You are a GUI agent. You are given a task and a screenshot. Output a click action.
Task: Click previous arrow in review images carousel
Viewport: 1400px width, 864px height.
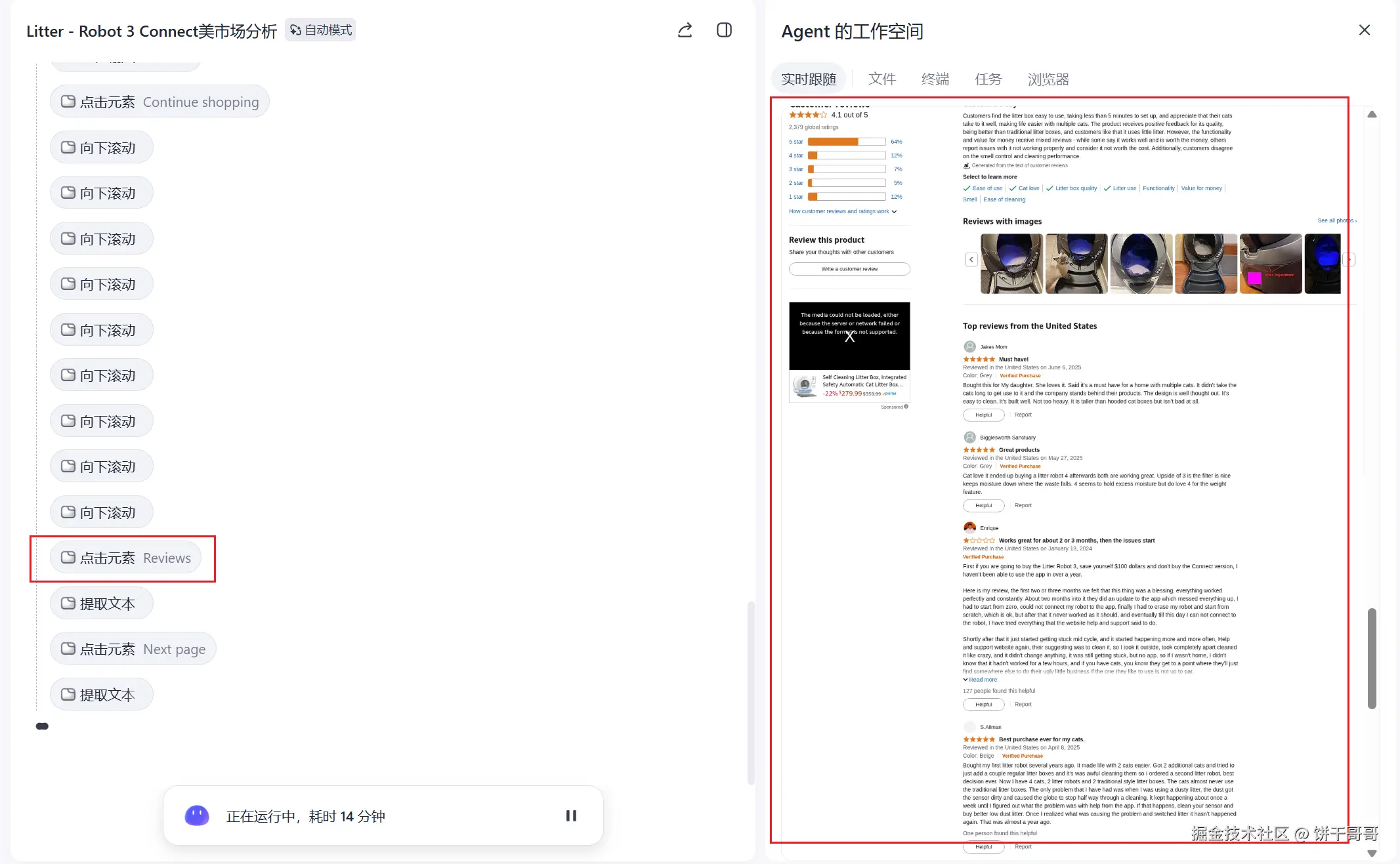[x=971, y=260]
